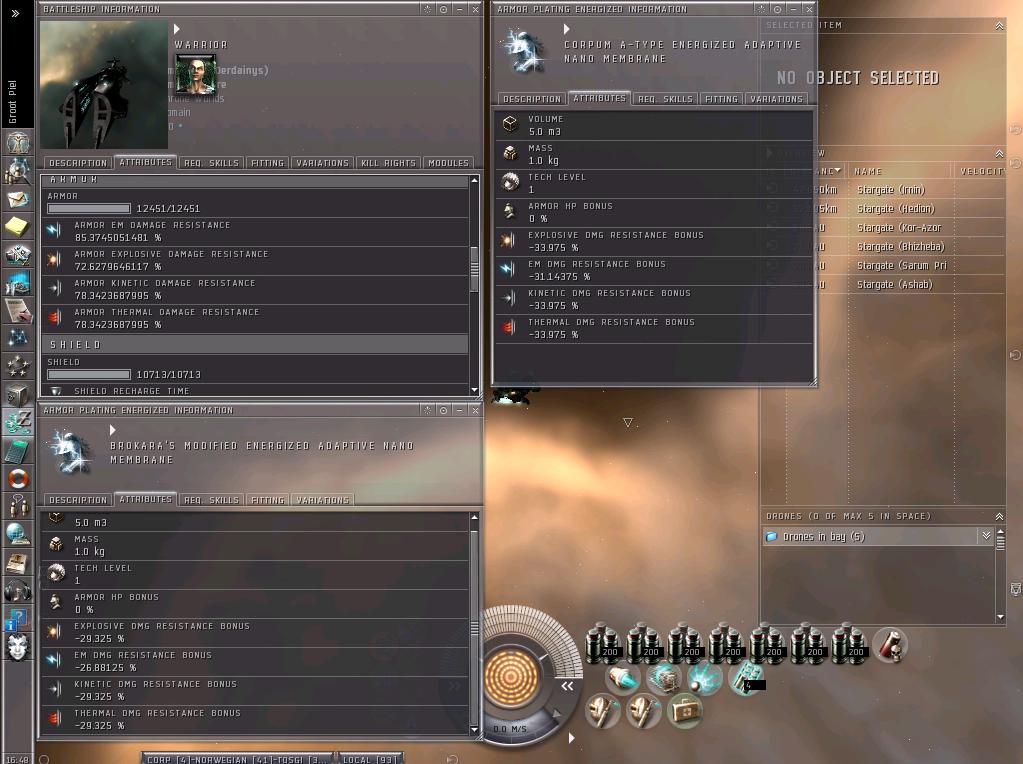Collapse the Shield attributes section header
Screen dimensions: 1023x764
click(256, 344)
